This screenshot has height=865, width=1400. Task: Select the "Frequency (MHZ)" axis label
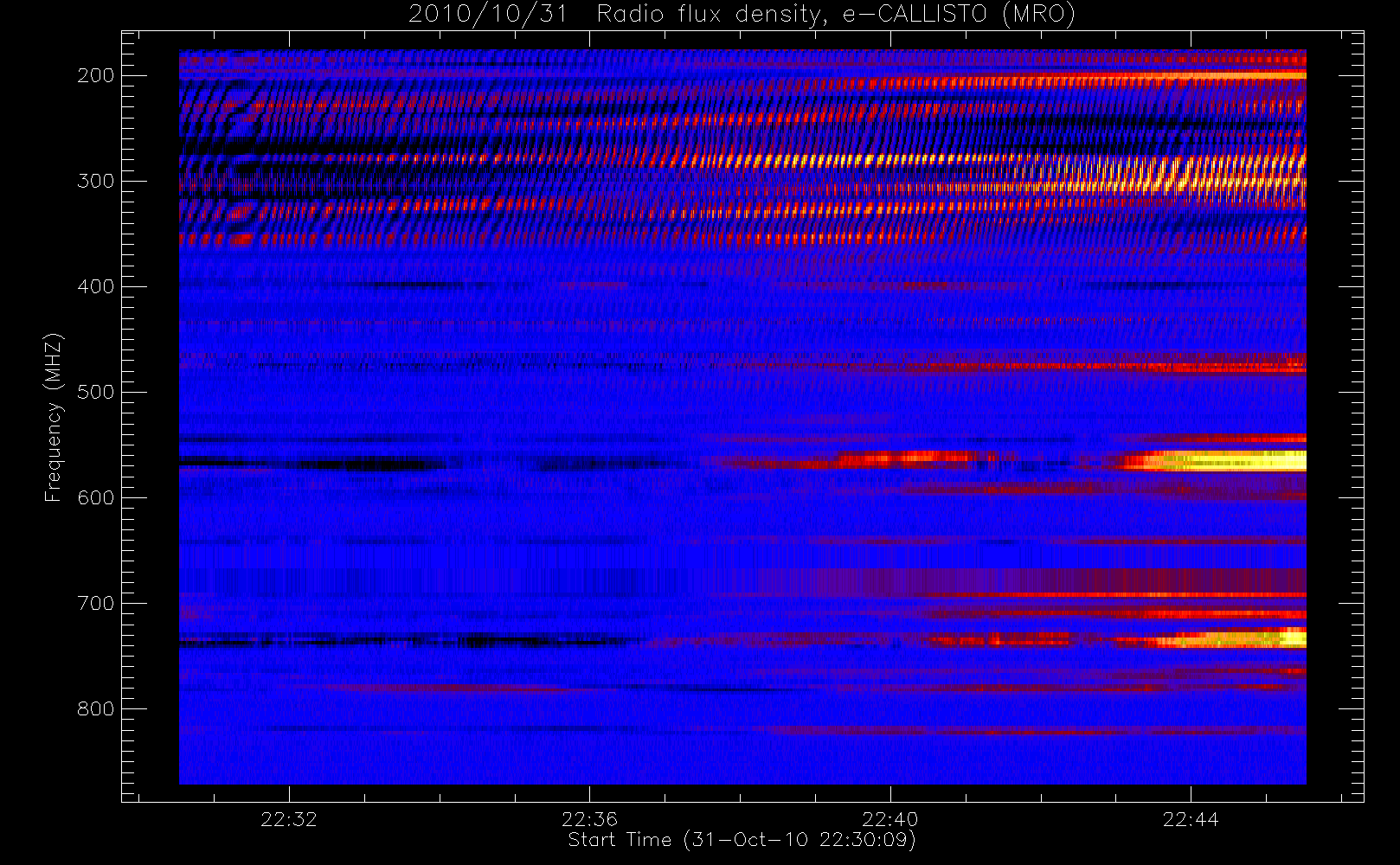point(54,417)
